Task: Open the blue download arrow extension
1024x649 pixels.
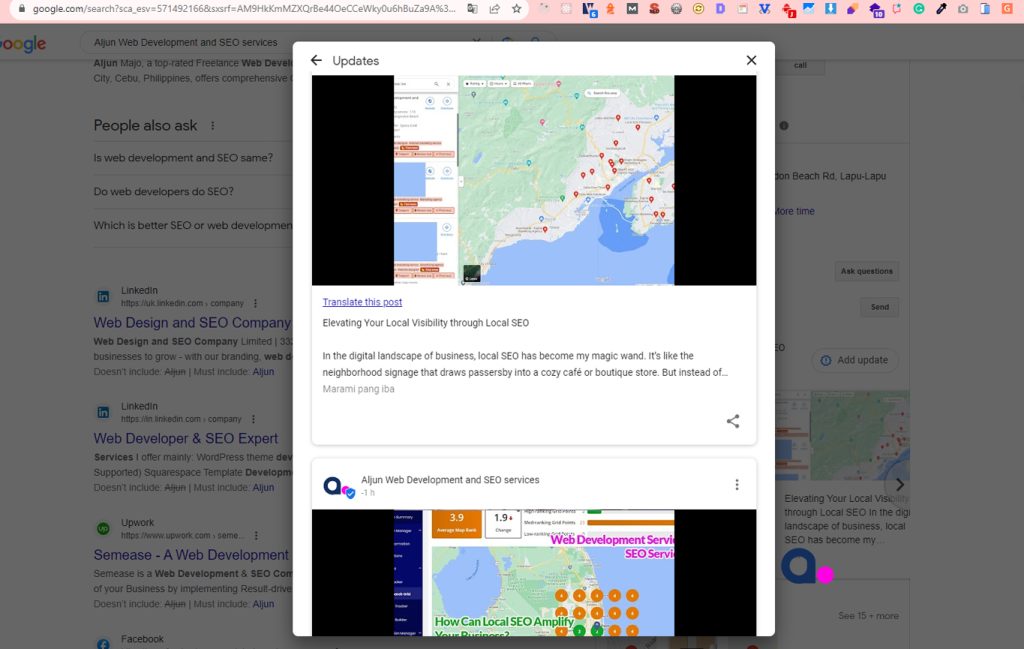Action: point(830,9)
